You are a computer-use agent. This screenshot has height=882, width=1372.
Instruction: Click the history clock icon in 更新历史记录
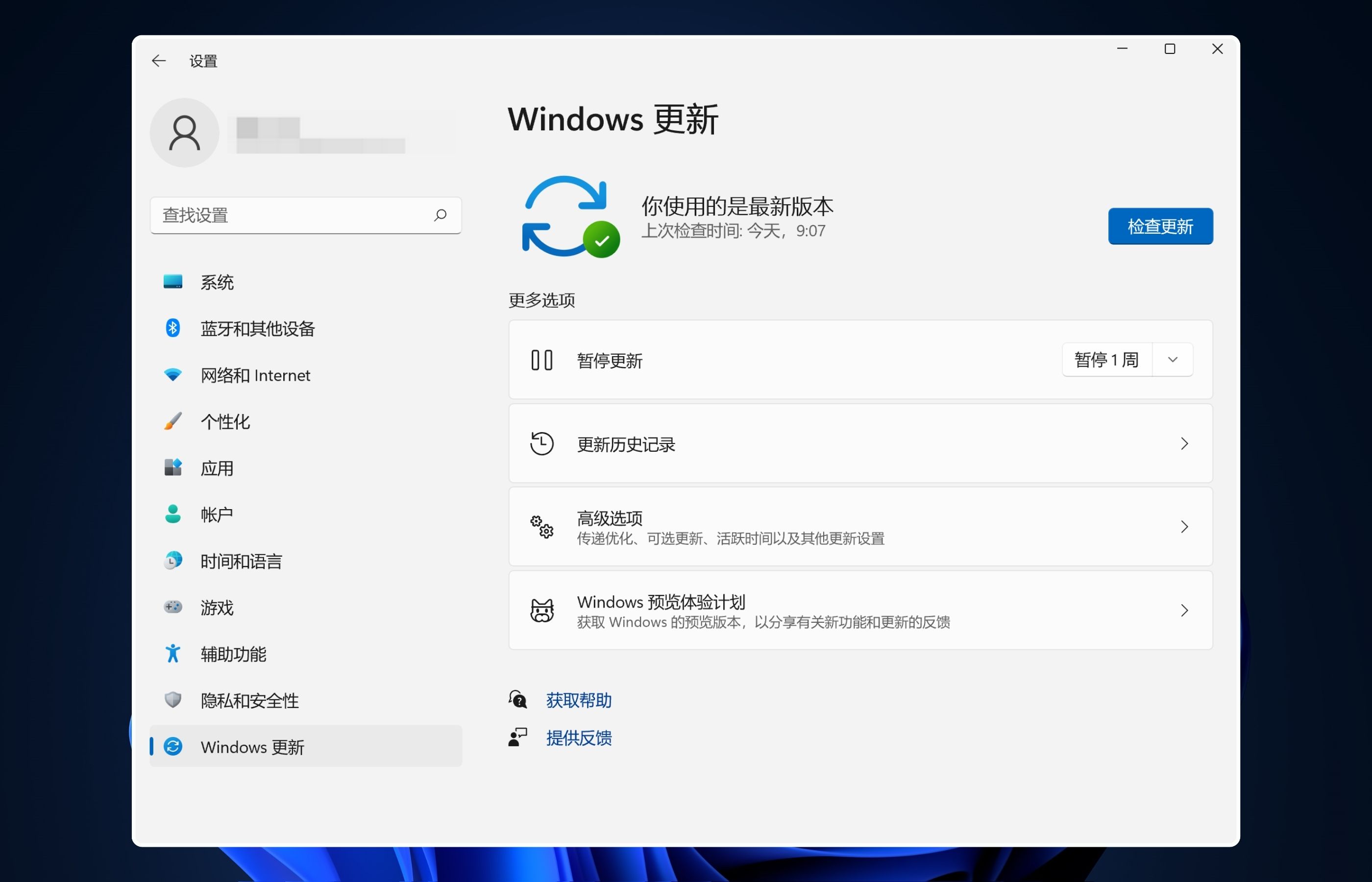click(x=541, y=444)
